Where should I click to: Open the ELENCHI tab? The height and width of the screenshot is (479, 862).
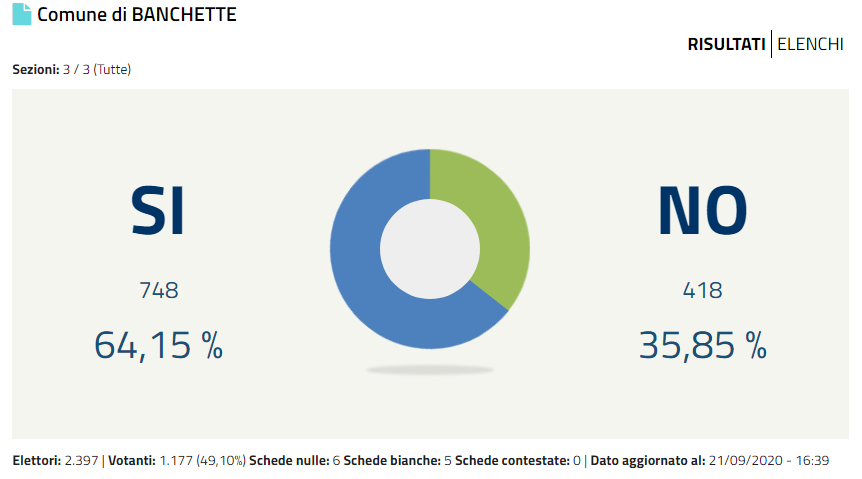810,45
